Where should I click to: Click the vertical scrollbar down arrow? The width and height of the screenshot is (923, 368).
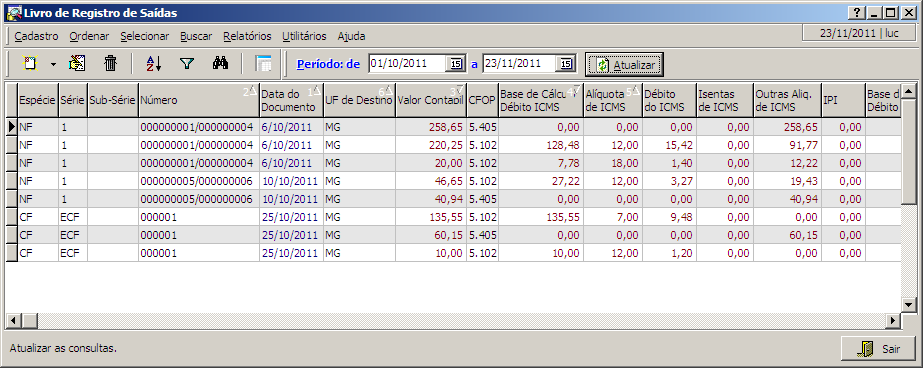(x=909, y=305)
